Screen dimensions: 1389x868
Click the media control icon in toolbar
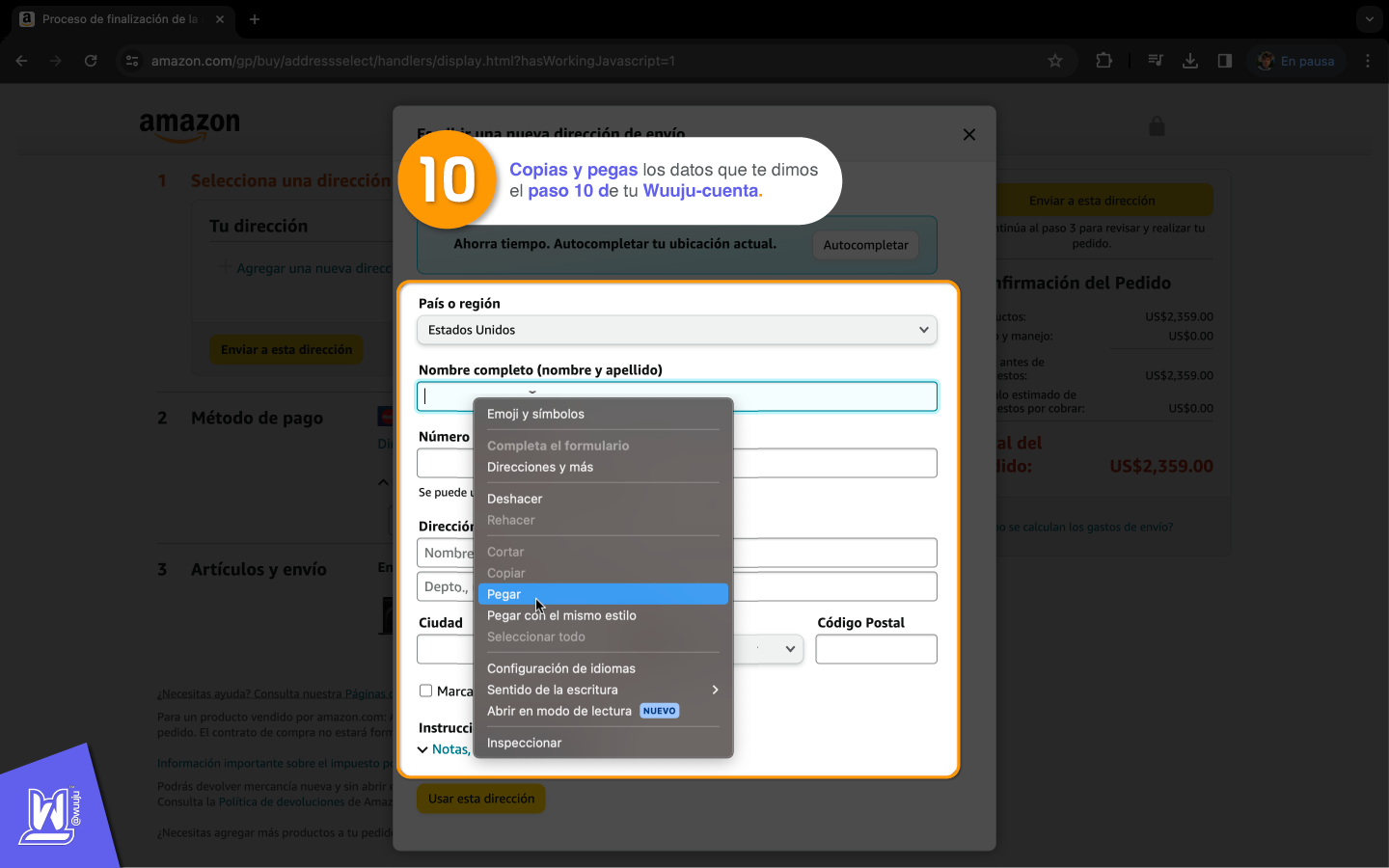click(x=1156, y=61)
